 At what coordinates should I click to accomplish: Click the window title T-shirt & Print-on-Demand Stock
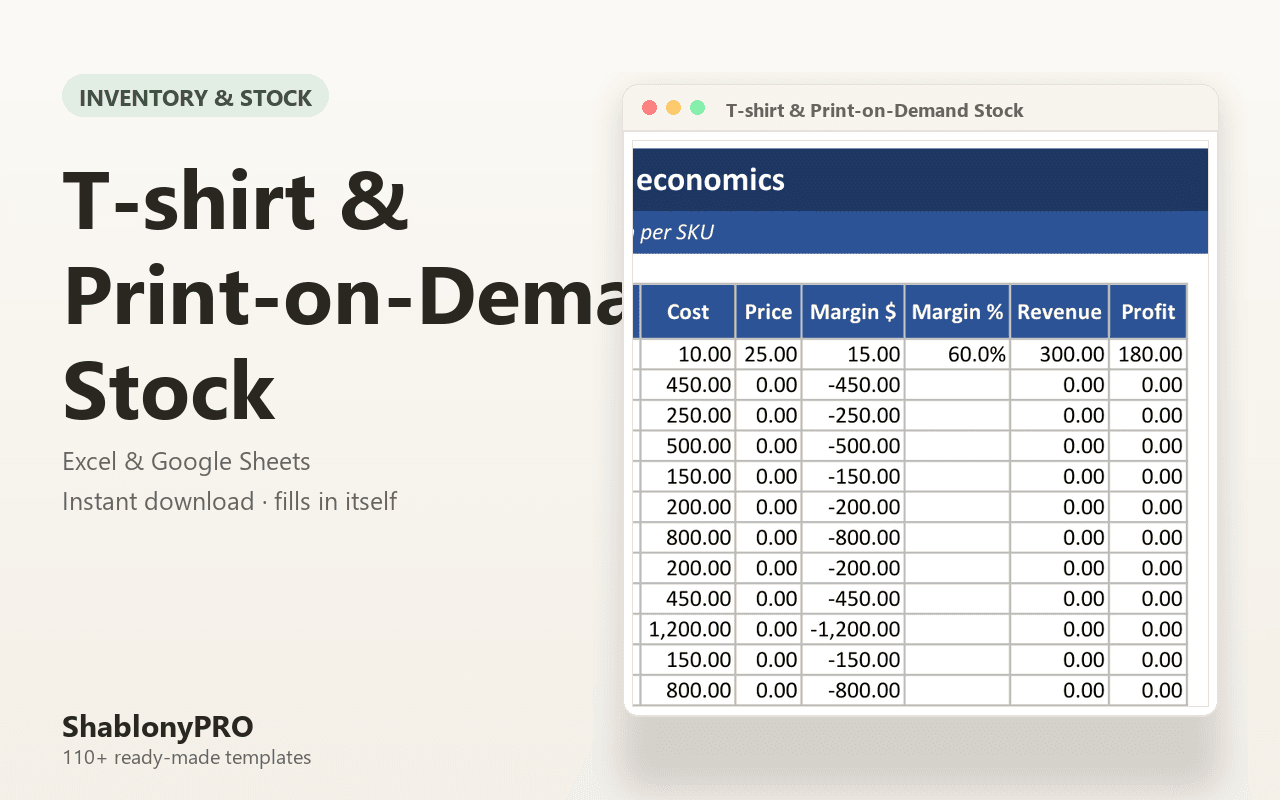875,110
